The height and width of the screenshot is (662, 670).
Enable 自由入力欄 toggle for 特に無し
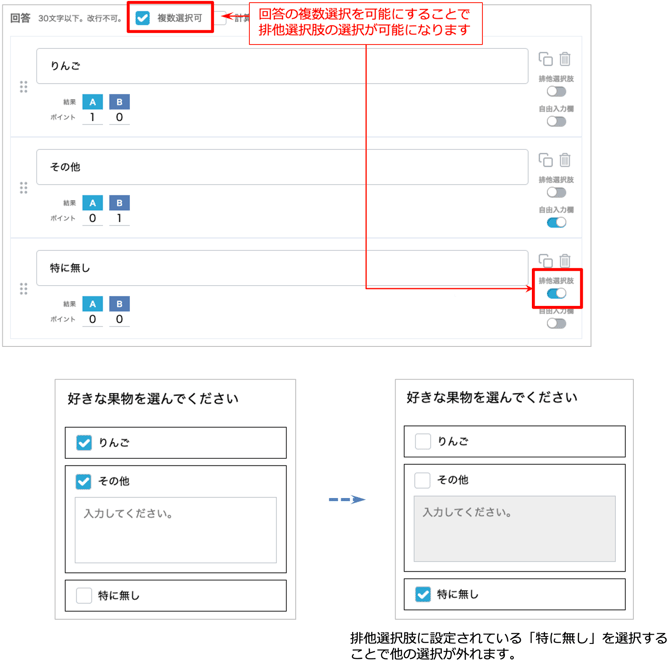(x=556, y=324)
